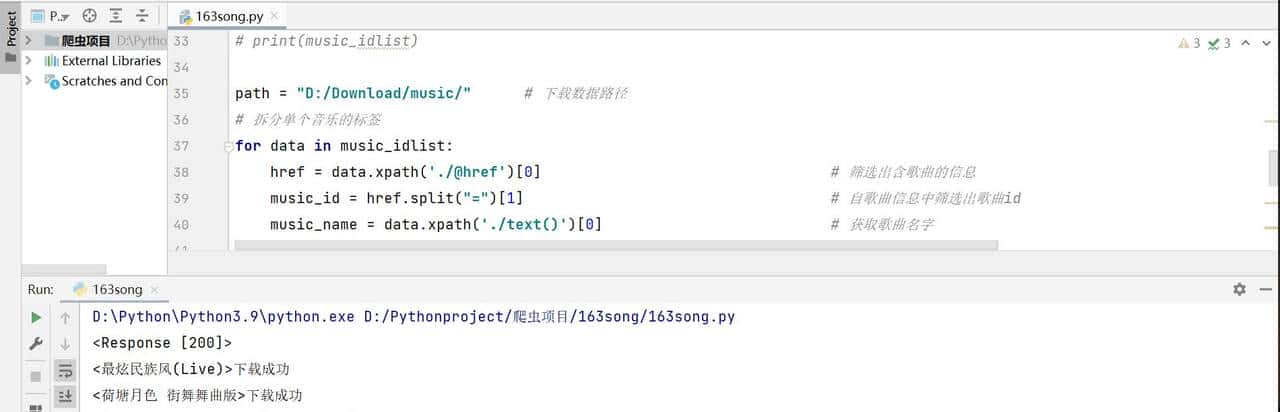Click the <Response [200]> output line
The image size is (1280, 412).
click(x=162, y=343)
